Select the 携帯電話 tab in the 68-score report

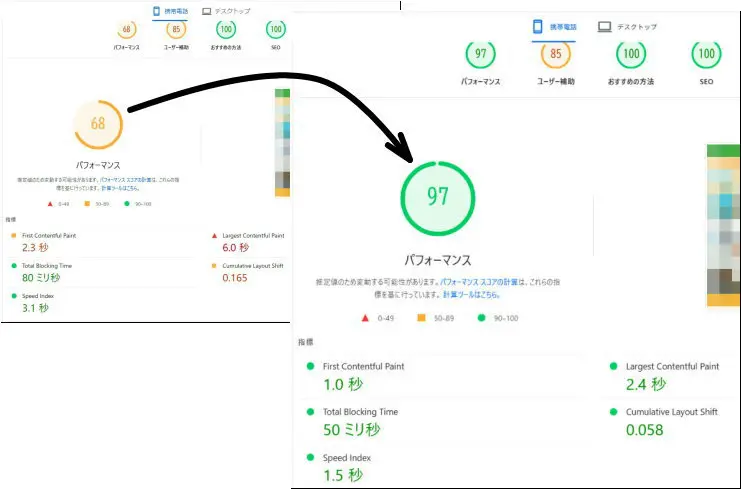[170, 11]
